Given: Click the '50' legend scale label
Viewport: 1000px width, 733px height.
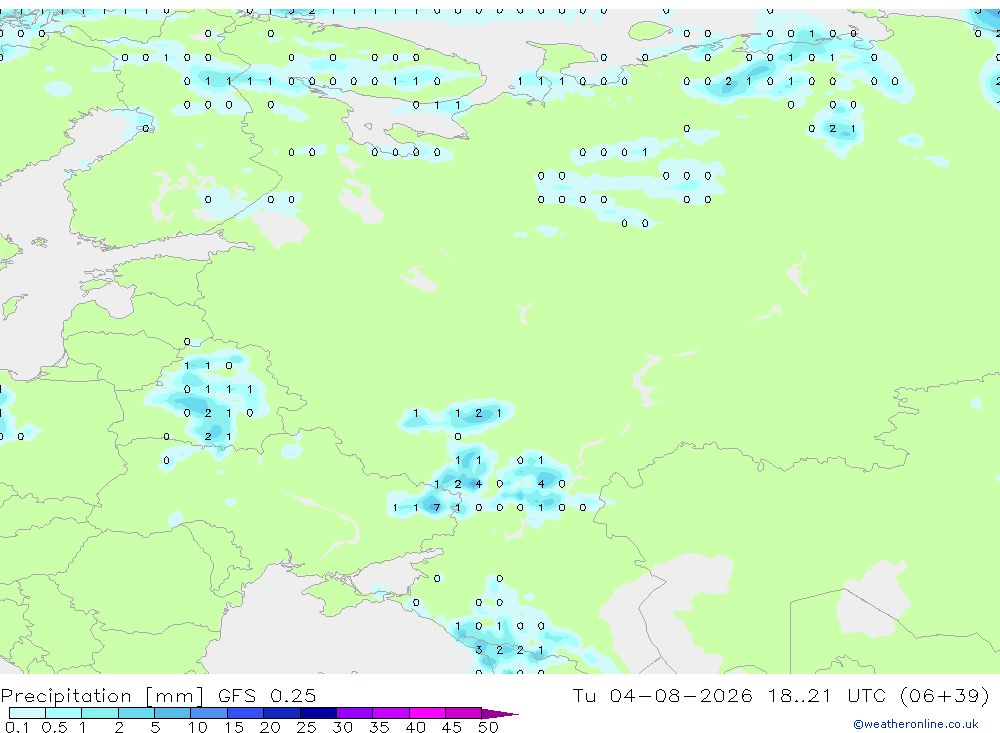Looking at the screenshot, I should click(x=488, y=727).
